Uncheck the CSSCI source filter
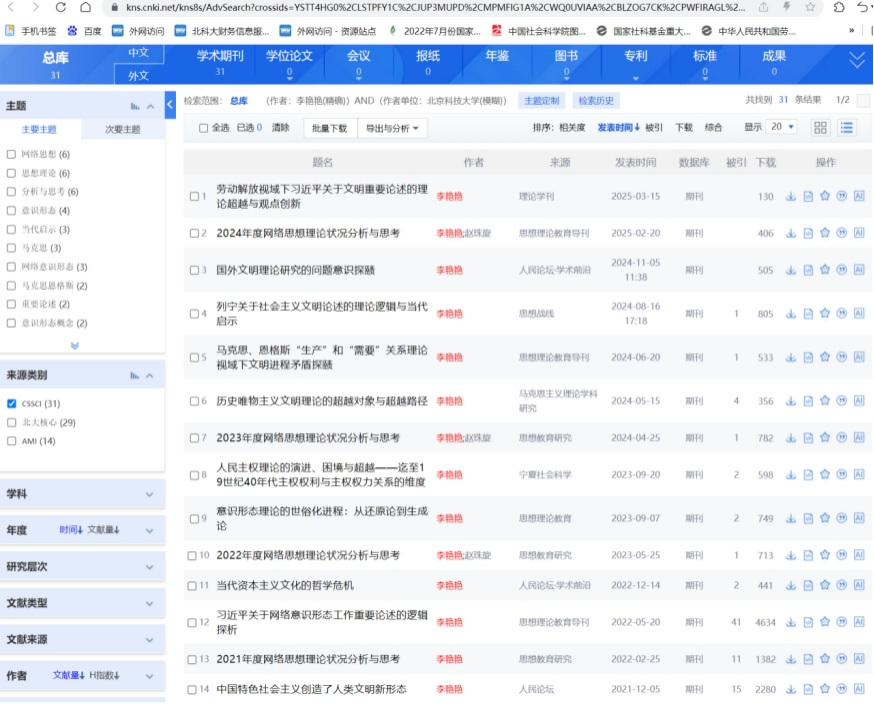 [11, 404]
